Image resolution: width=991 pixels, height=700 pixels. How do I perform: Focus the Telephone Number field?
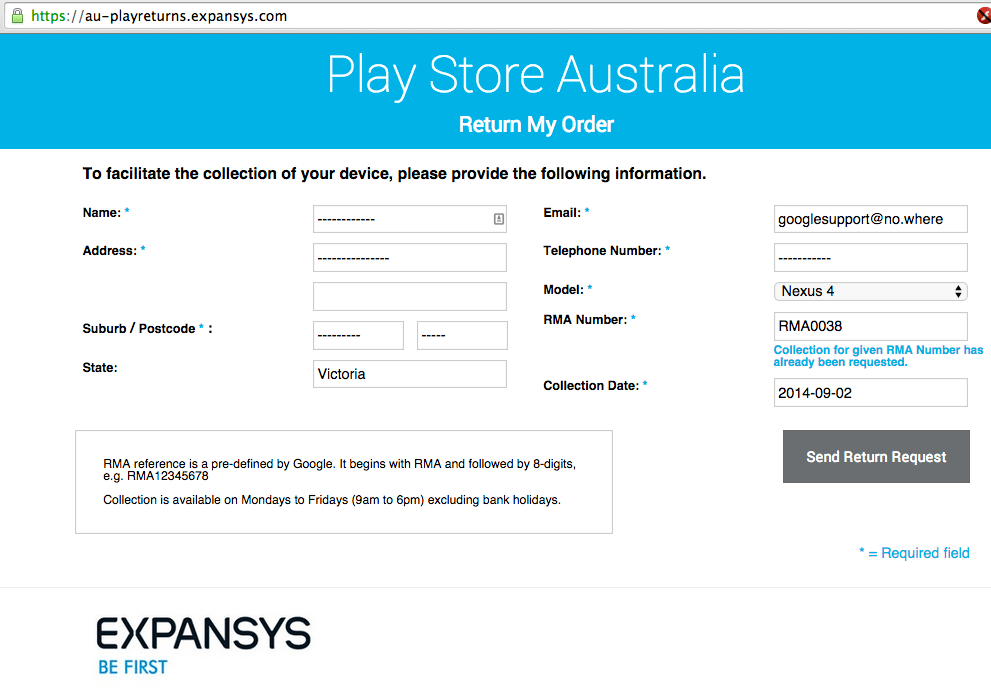(870, 258)
